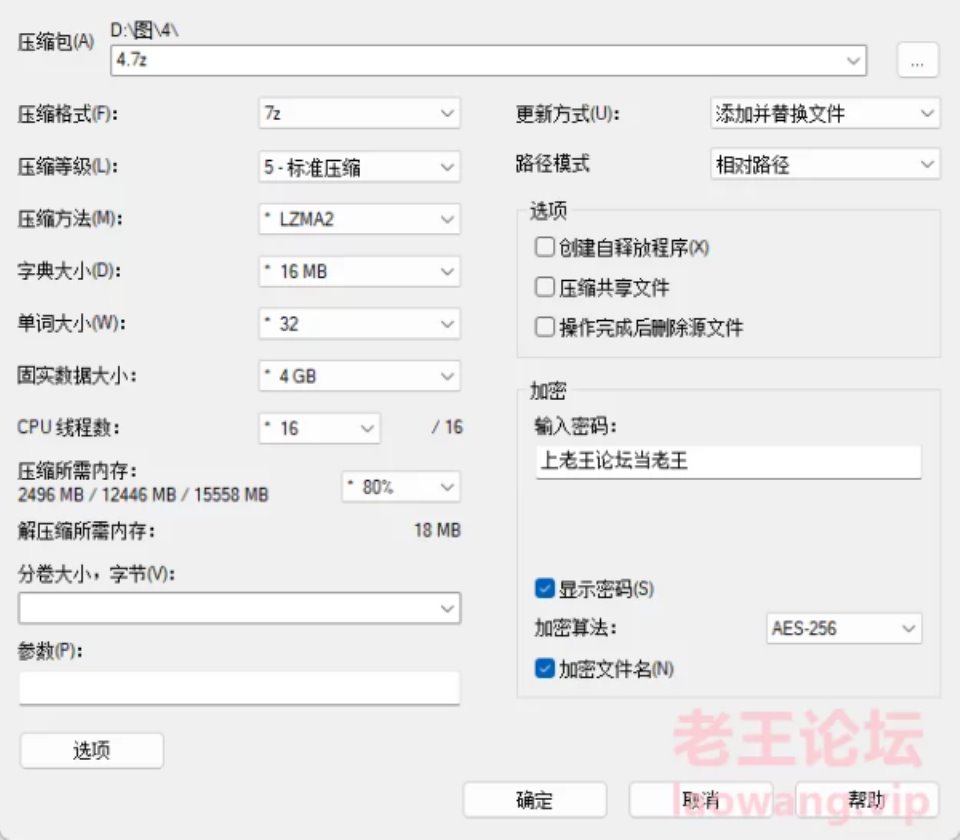Click the 确定 button
Viewport: 960px width, 840px height.
(534, 800)
